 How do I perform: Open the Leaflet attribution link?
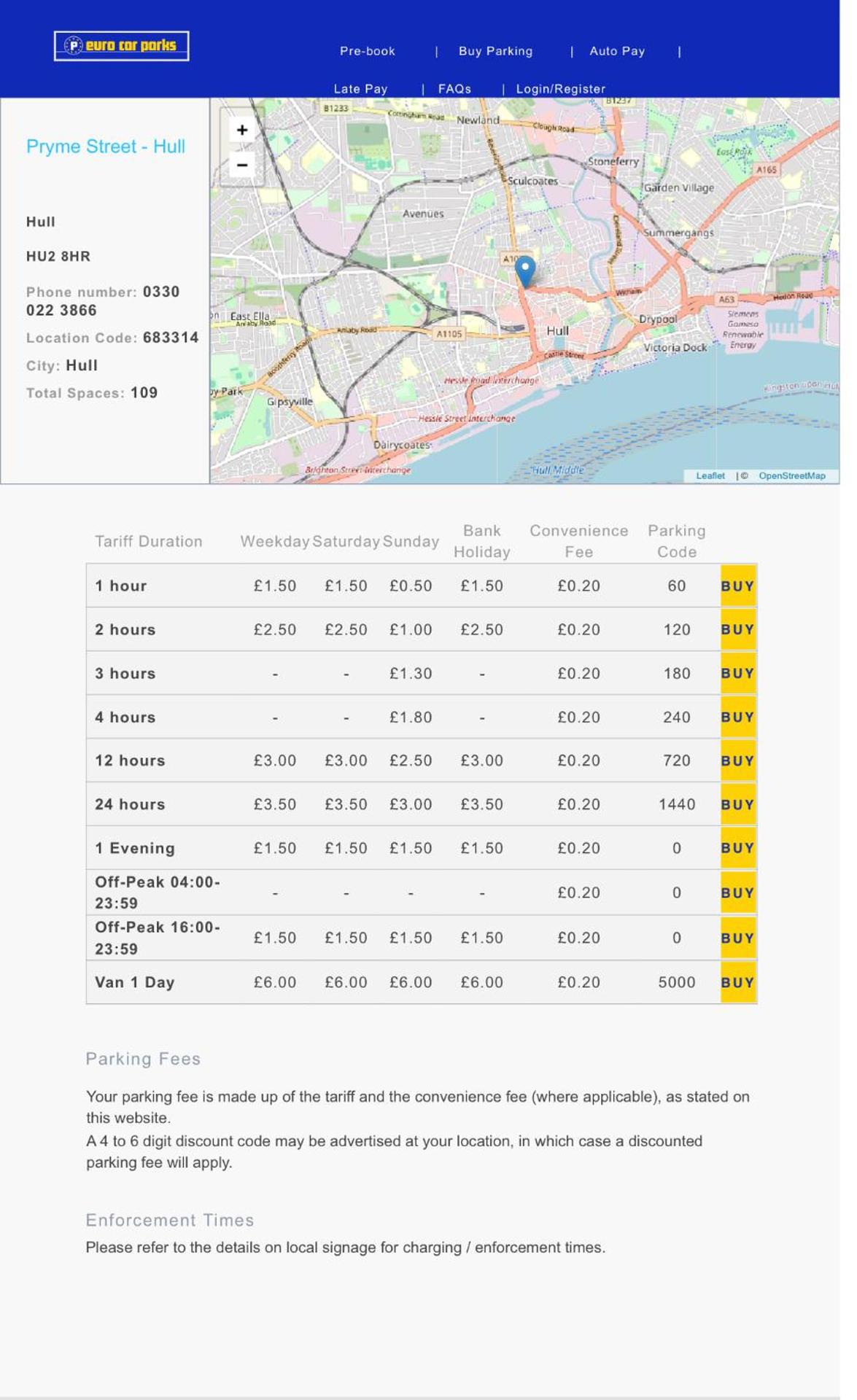tap(710, 476)
